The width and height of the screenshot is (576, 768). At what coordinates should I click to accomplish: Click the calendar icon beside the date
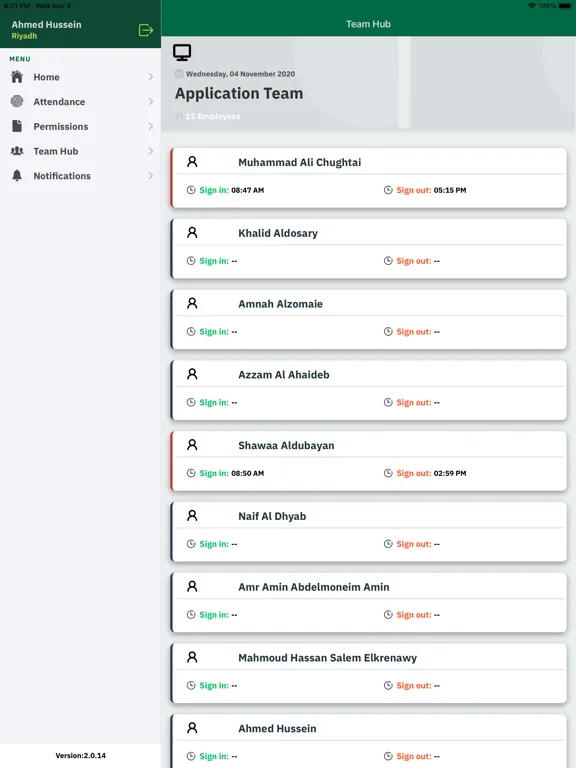(x=179, y=74)
